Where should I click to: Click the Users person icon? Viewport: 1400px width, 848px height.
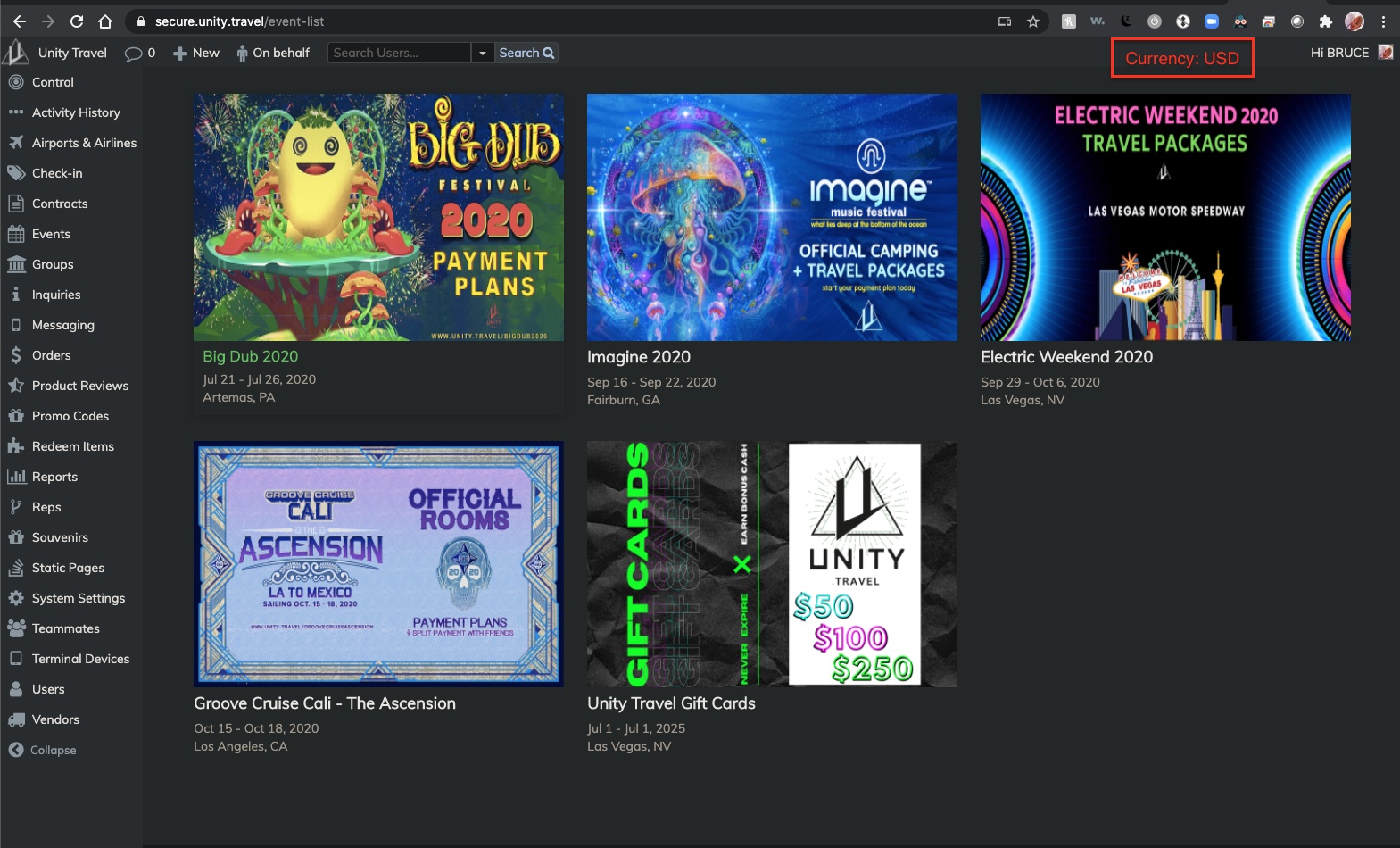(16, 689)
